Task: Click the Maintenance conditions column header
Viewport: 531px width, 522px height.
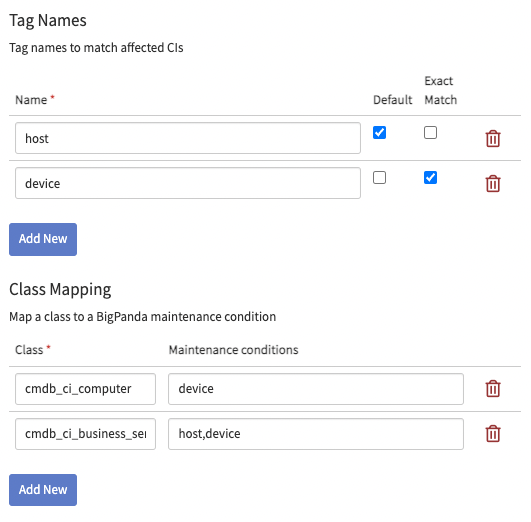Action: pyautogui.click(x=234, y=350)
